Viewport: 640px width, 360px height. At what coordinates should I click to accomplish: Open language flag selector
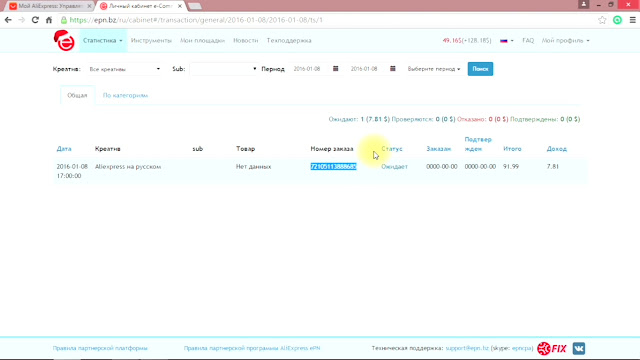coord(507,40)
